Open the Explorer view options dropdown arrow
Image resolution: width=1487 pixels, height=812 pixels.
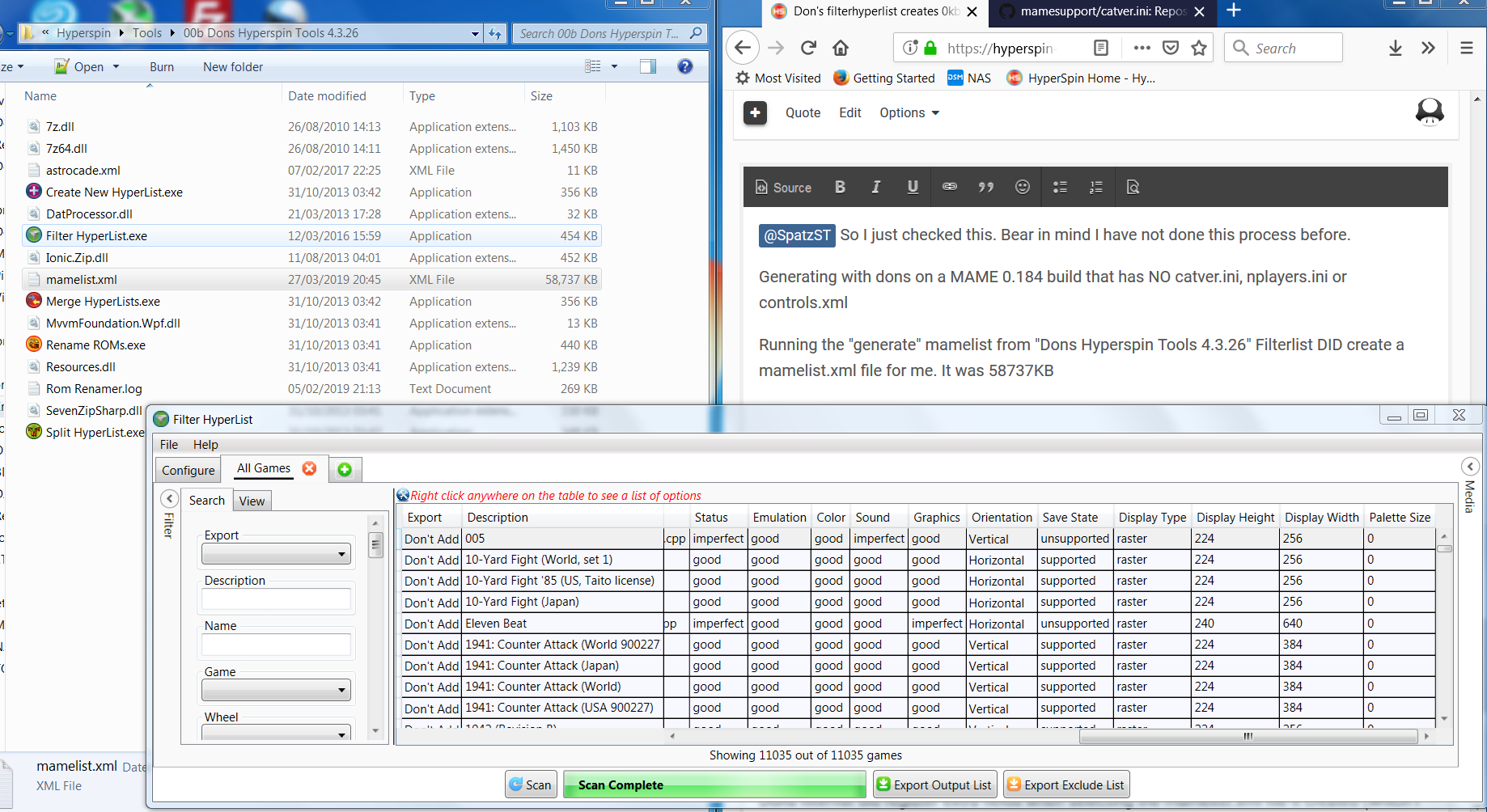[614, 66]
